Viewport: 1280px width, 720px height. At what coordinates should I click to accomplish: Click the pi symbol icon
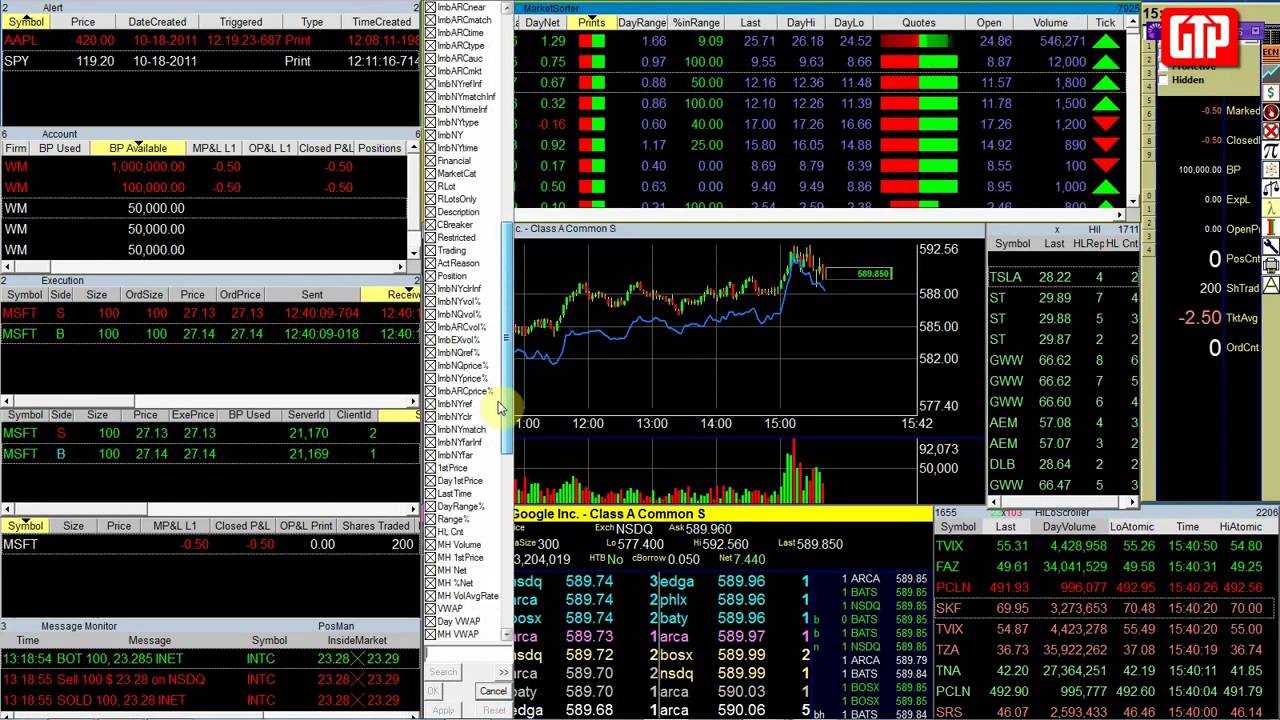[1271, 150]
